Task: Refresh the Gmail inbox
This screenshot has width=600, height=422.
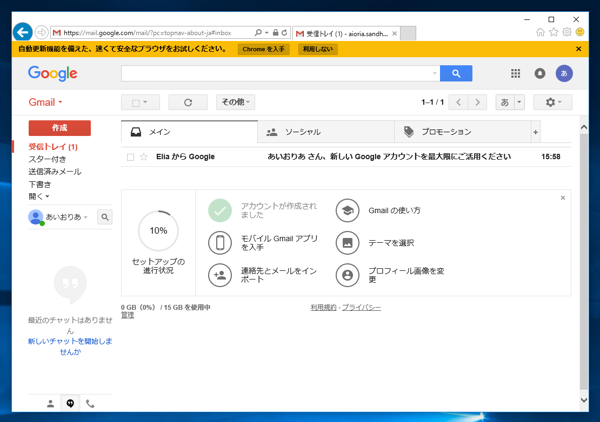Action: 188,103
